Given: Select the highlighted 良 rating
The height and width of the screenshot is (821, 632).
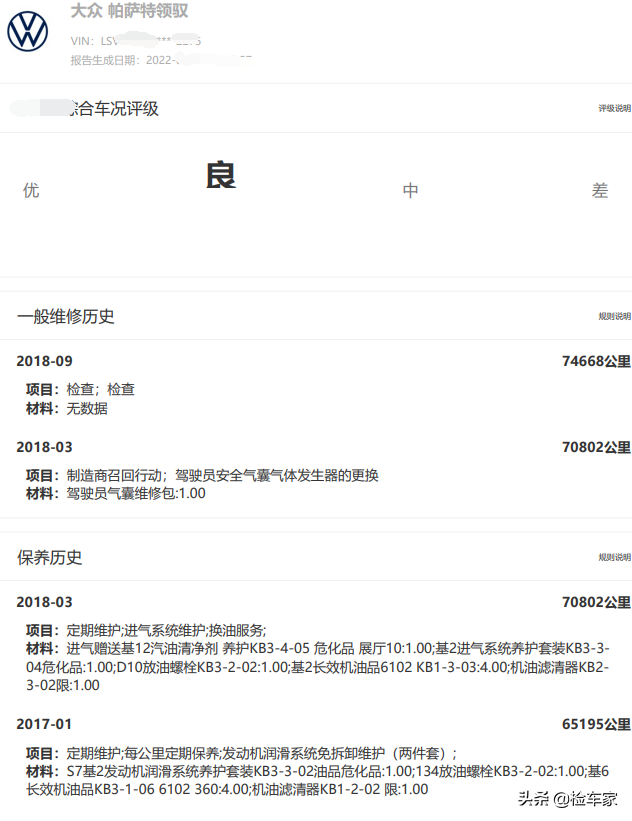Looking at the screenshot, I should tap(220, 176).
